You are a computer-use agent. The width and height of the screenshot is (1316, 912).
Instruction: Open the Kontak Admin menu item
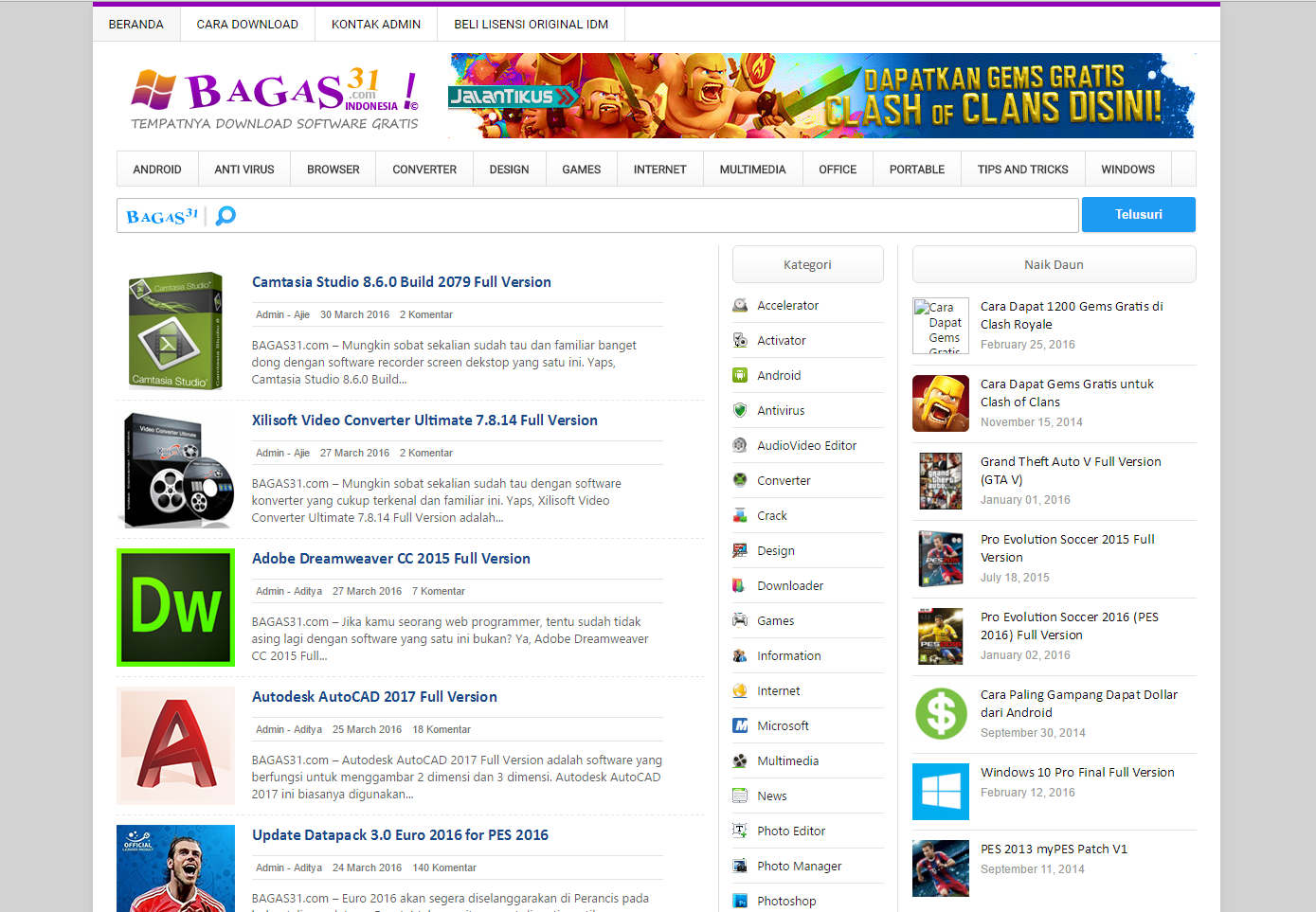376,25
